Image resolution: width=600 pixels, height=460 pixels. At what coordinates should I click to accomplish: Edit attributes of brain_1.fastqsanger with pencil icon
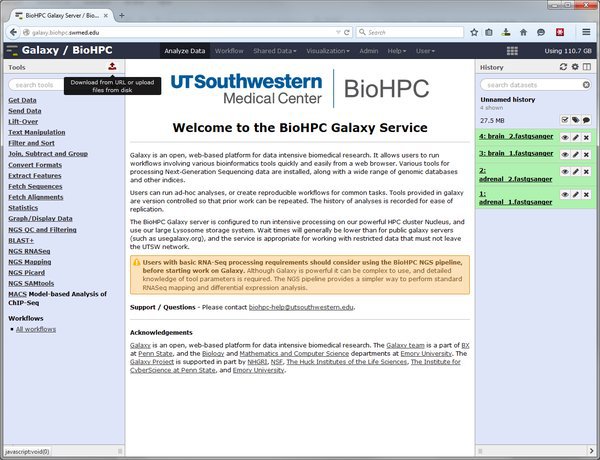coord(576,154)
